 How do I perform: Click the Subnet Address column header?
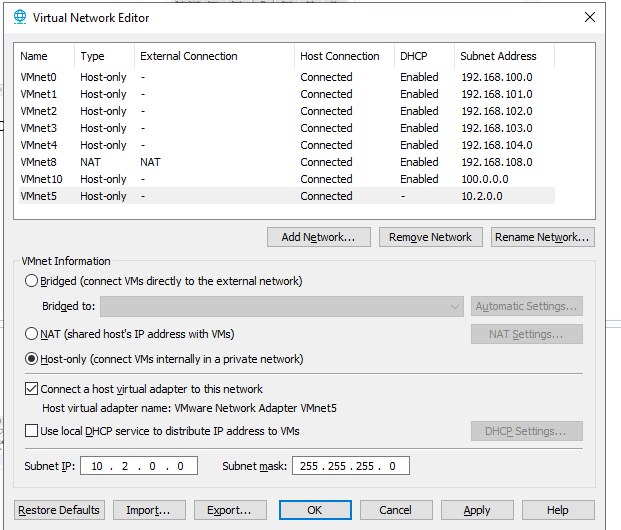(x=505, y=56)
